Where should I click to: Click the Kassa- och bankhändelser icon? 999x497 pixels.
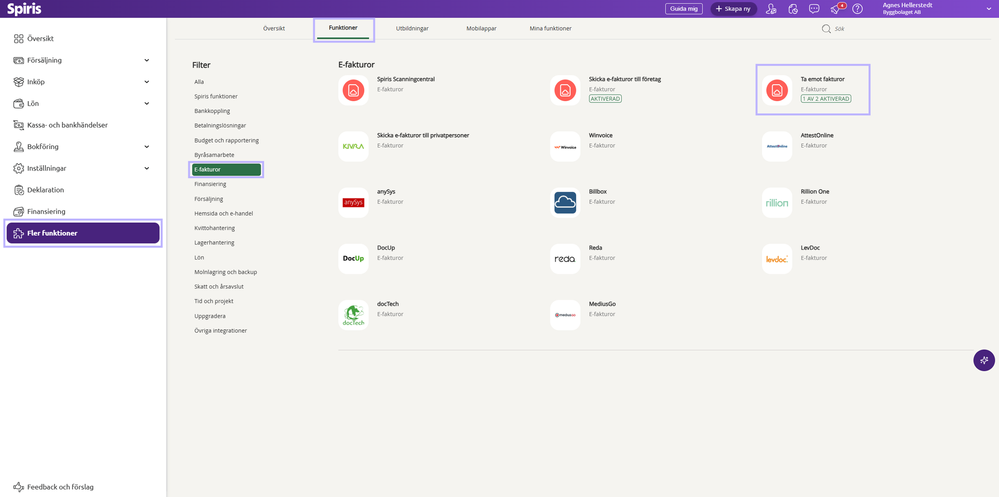pos(18,125)
